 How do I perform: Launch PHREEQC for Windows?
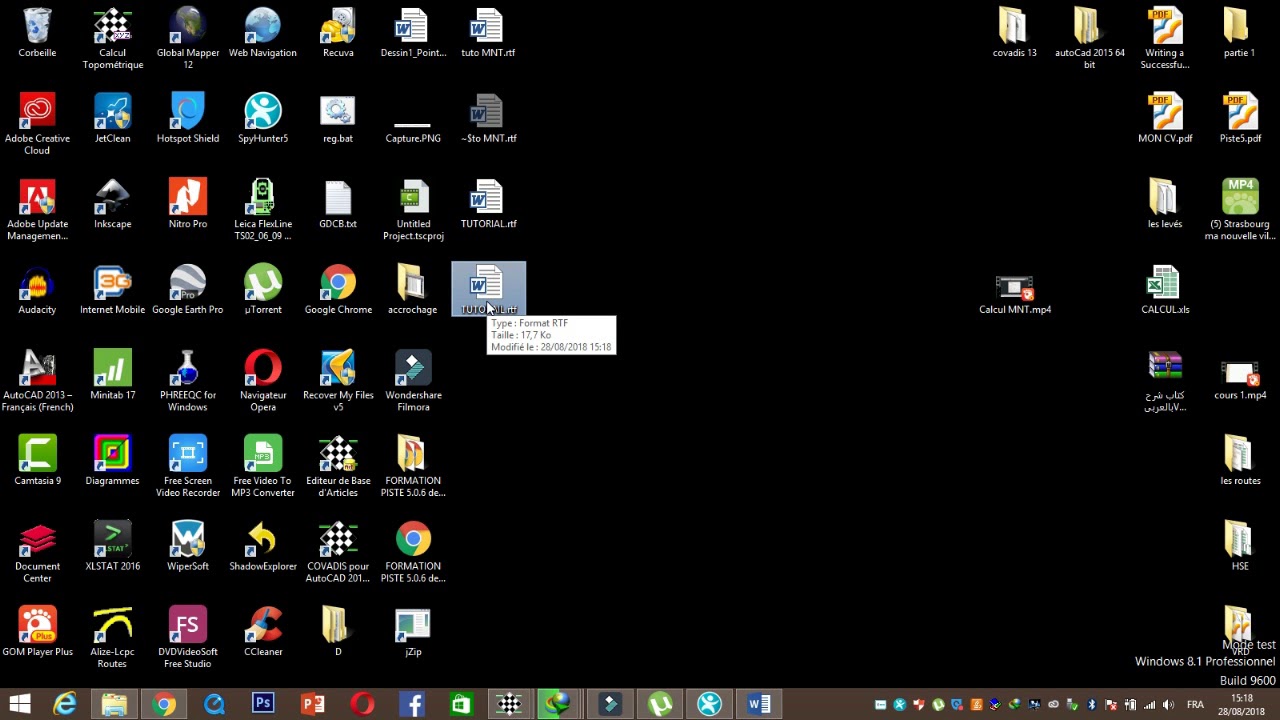coord(188,380)
